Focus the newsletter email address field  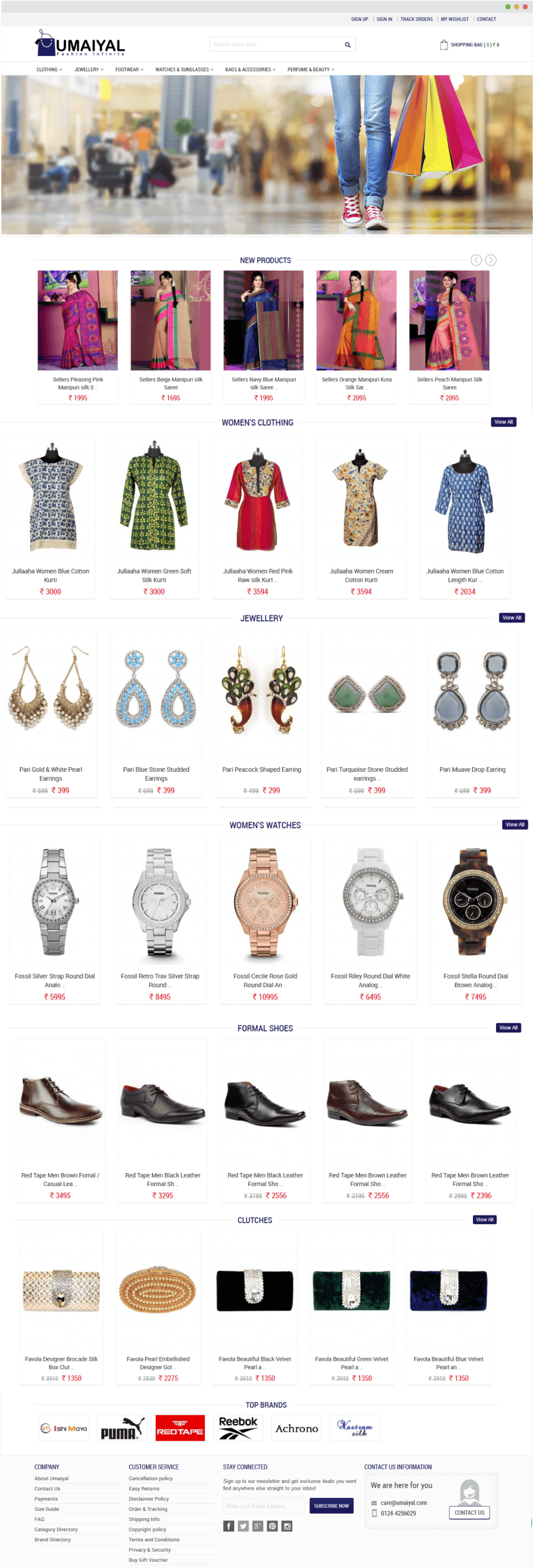tap(264, 1505)
